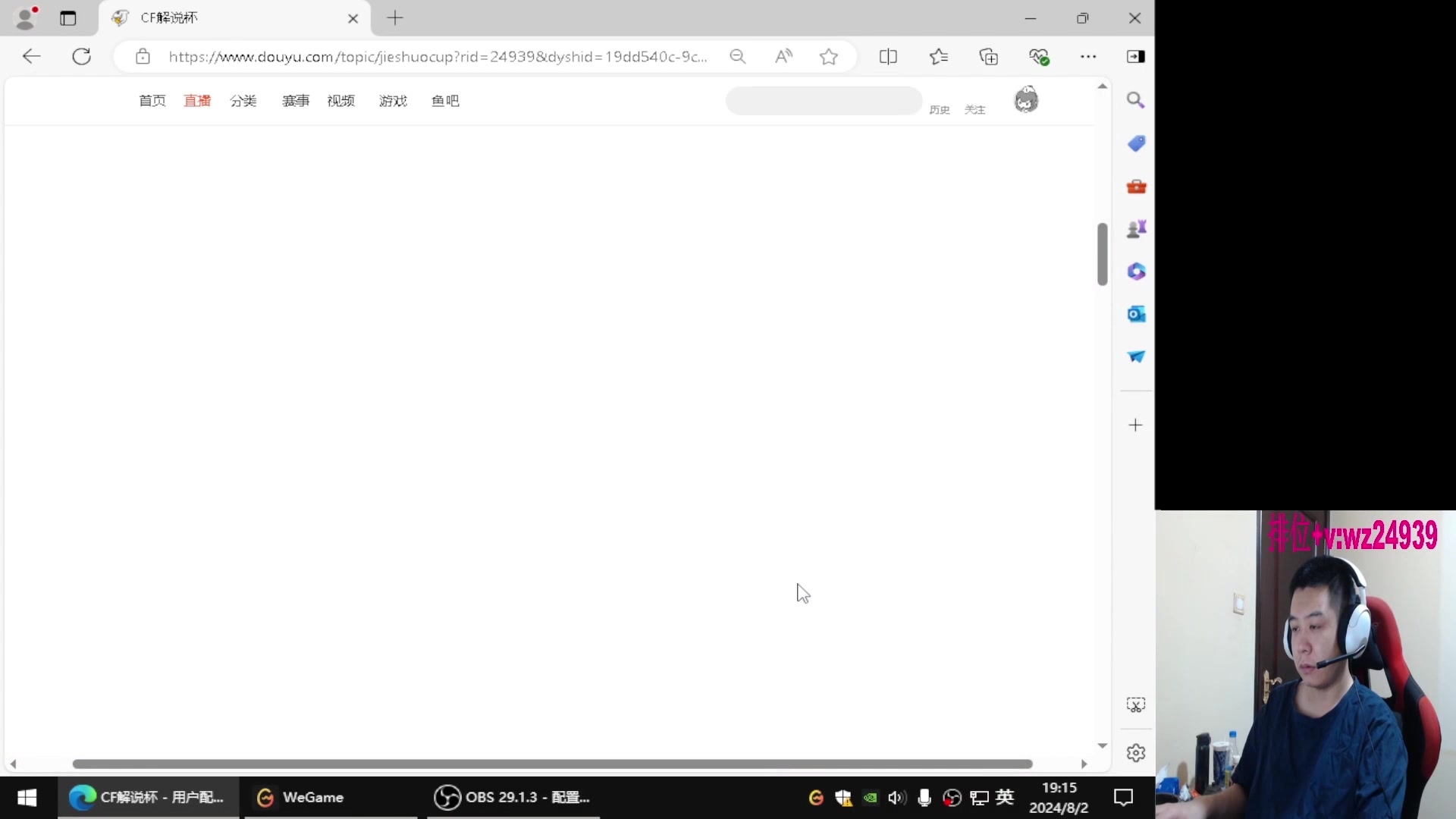The height and width of the screenshot is (819, 1456).
Task: Open split screen view icon
Action: tap(888, 56)
